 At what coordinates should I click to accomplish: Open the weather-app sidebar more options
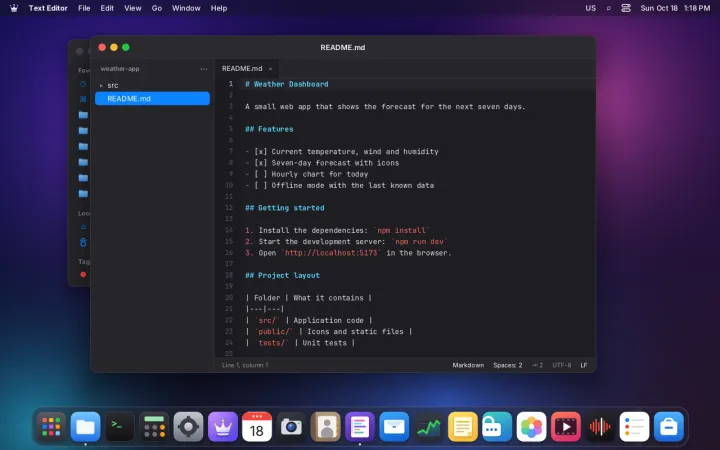[204, 69]
